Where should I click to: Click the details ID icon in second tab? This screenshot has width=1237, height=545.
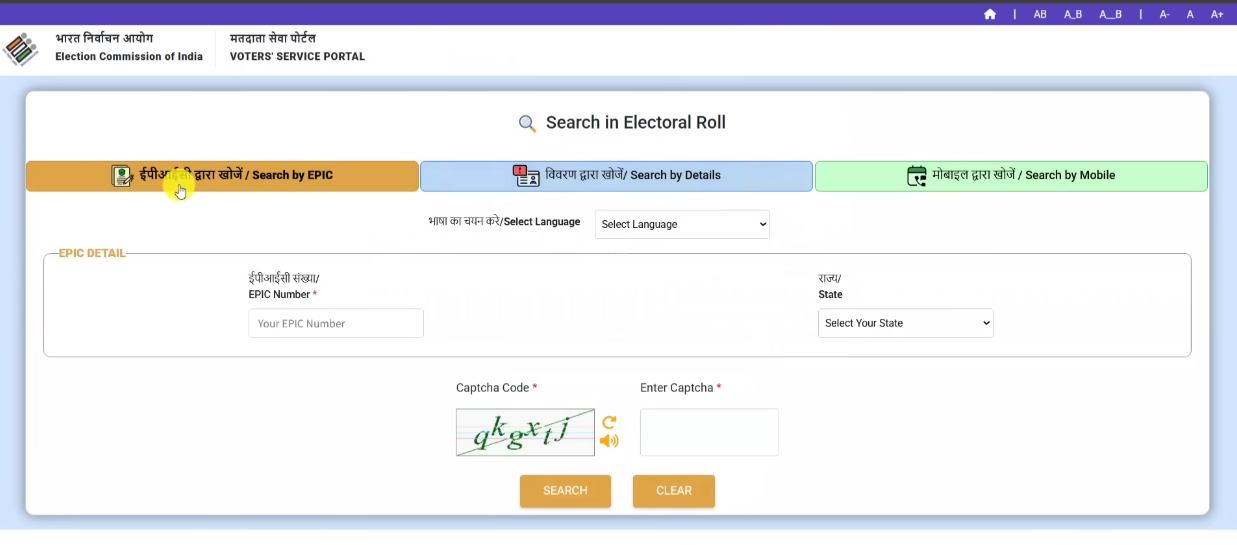[x=526, y=176]
